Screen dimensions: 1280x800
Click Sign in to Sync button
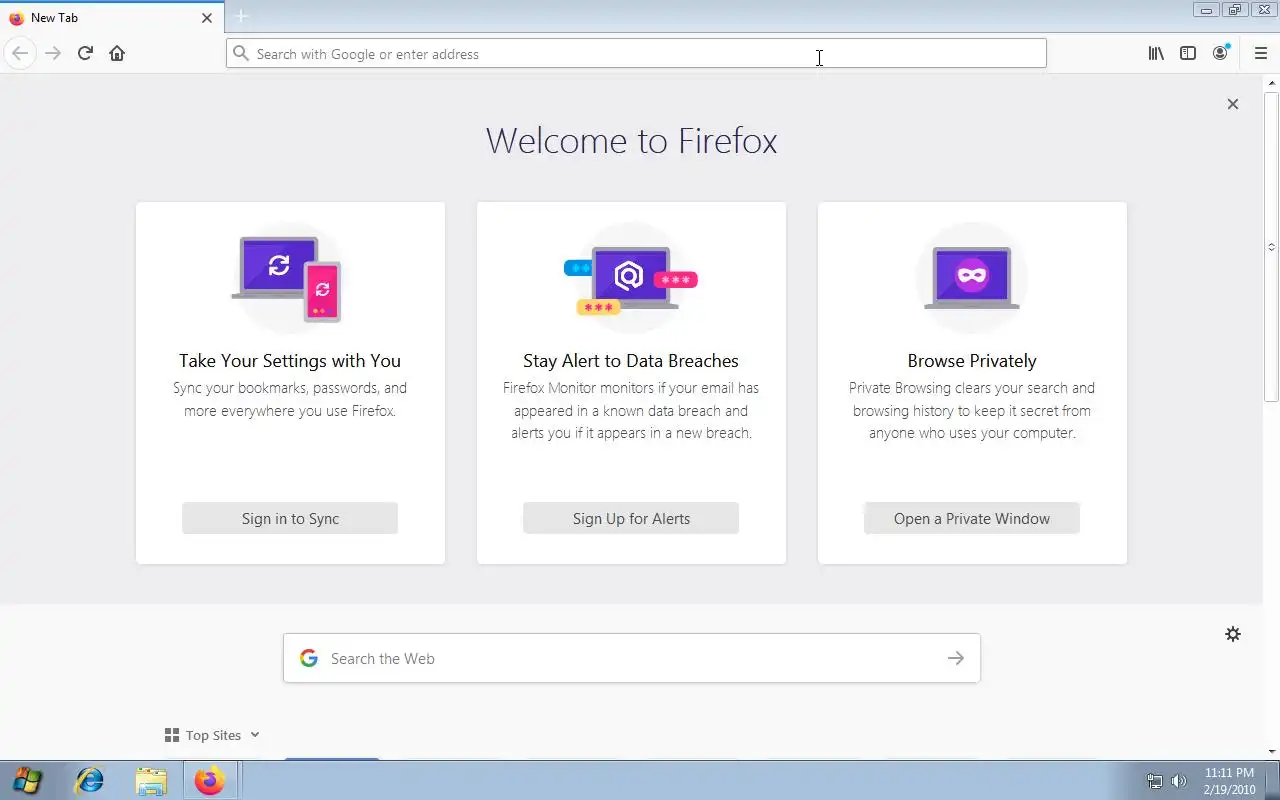point(290,518)
